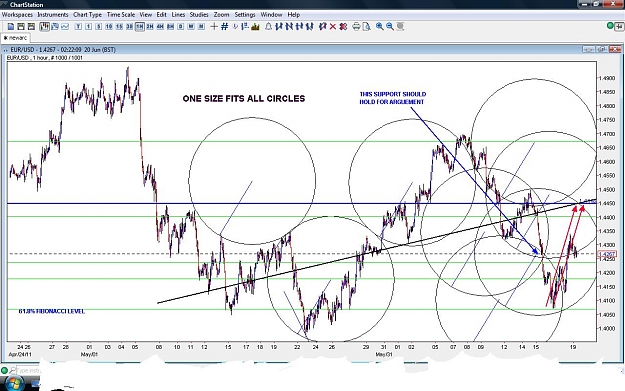Click the zoom in magnifier
The height and width of the screenshot is (391, 625).
click(x=379, y=27)
